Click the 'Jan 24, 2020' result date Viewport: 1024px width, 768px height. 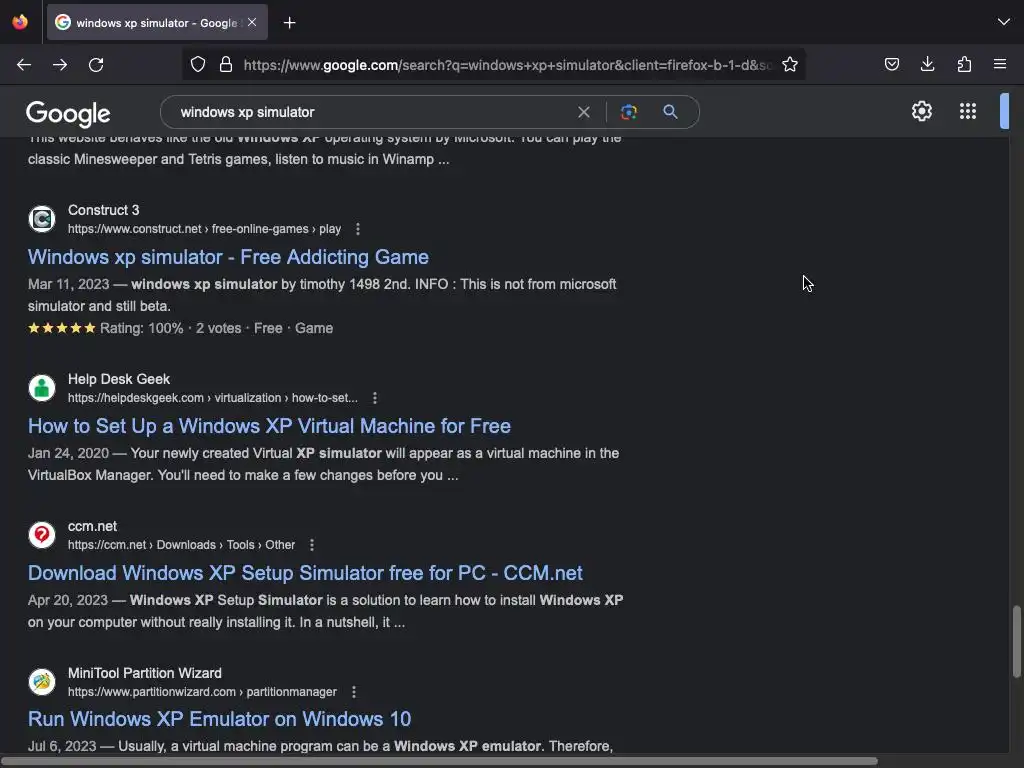coord(69,454)
